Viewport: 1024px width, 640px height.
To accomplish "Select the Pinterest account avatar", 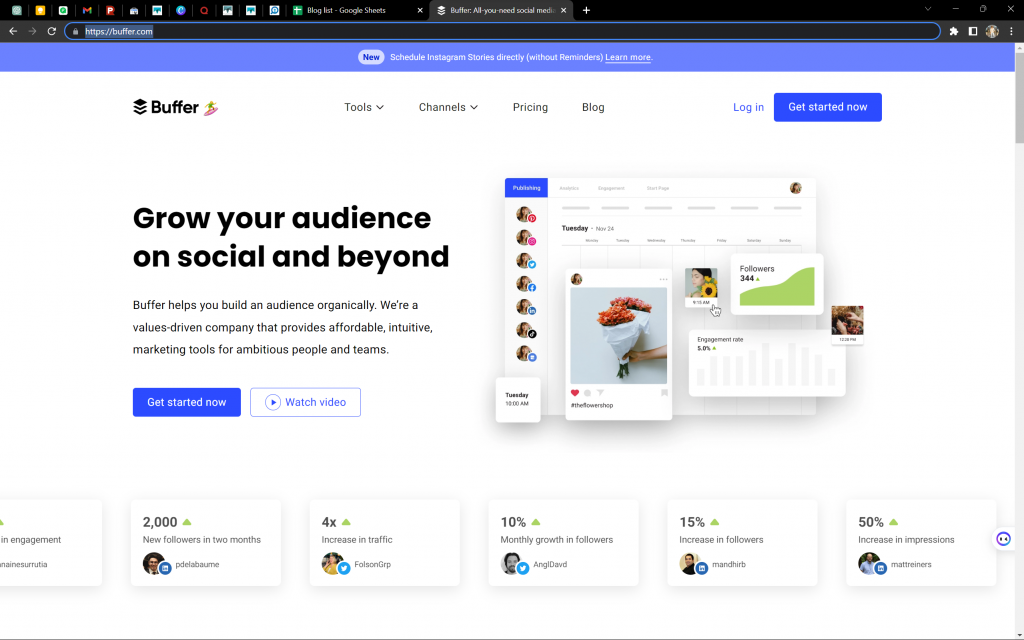I will (x=526, y=215).
